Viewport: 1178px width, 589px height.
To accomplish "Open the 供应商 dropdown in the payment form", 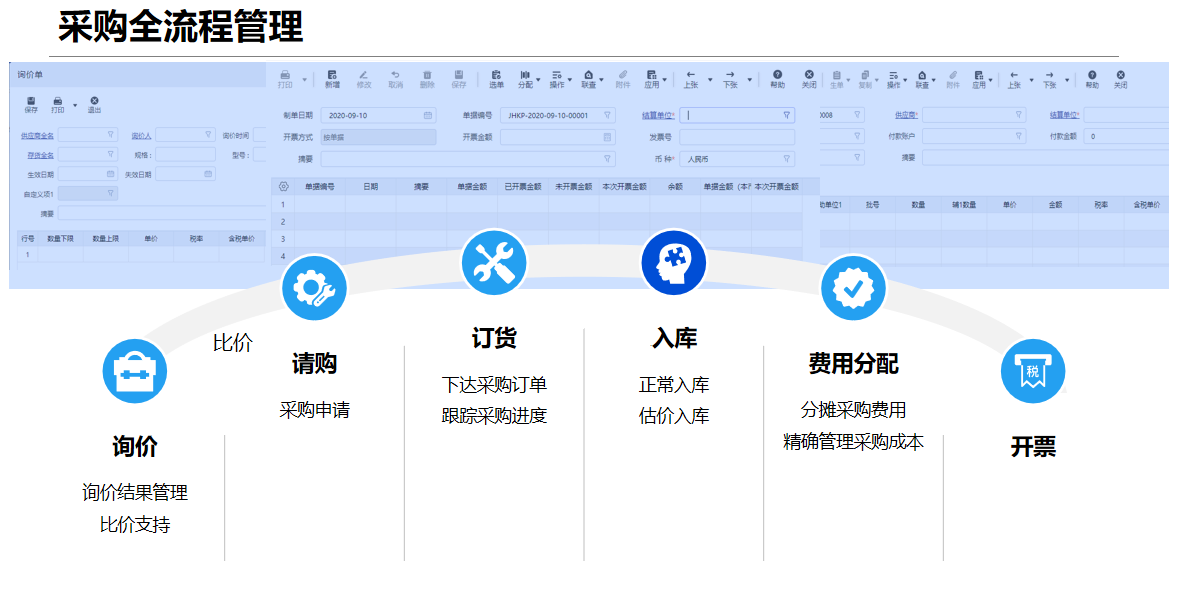I will click(1019, 116).
